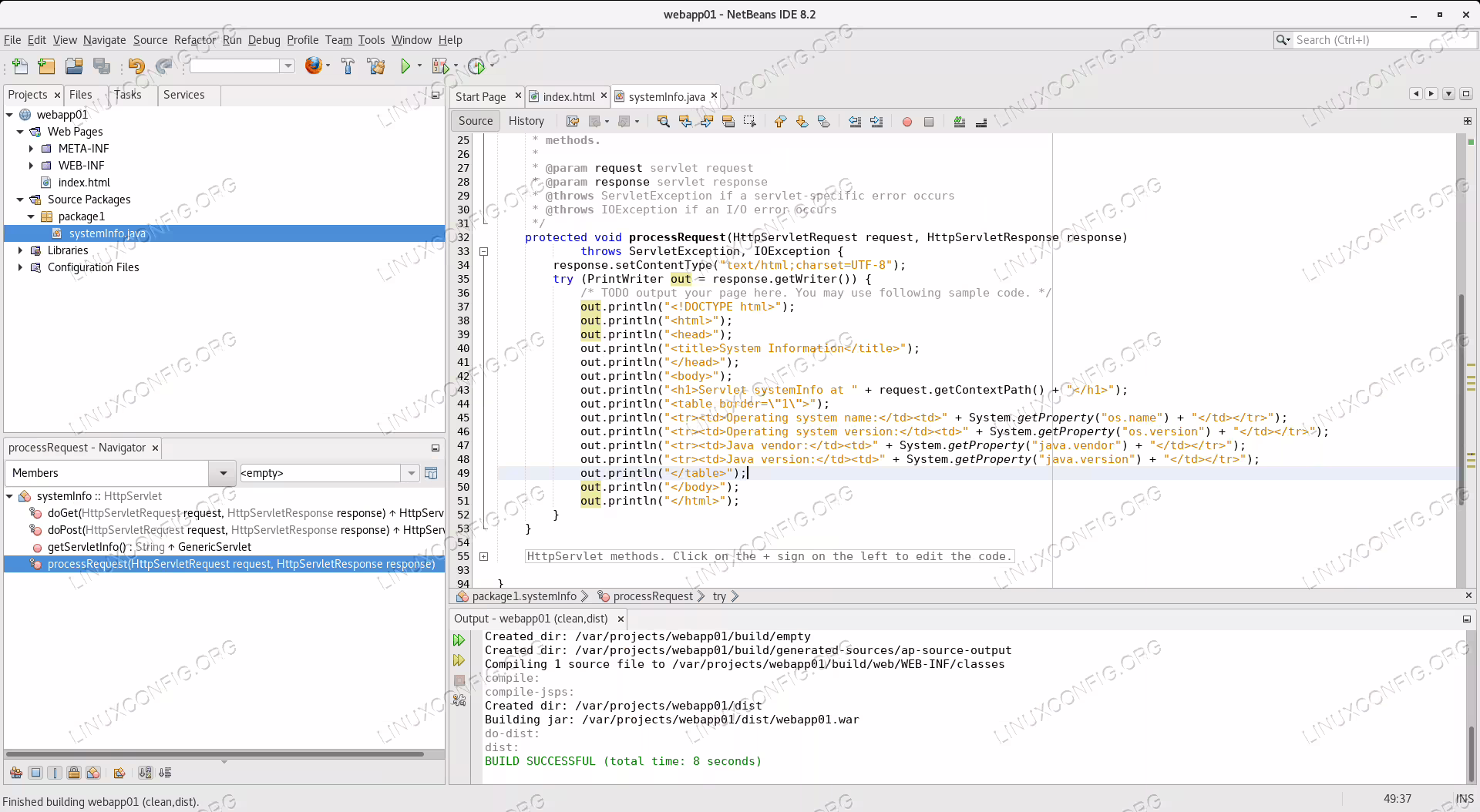
Task: Click the Uncomment lines icon
Action: pos(980,122)
